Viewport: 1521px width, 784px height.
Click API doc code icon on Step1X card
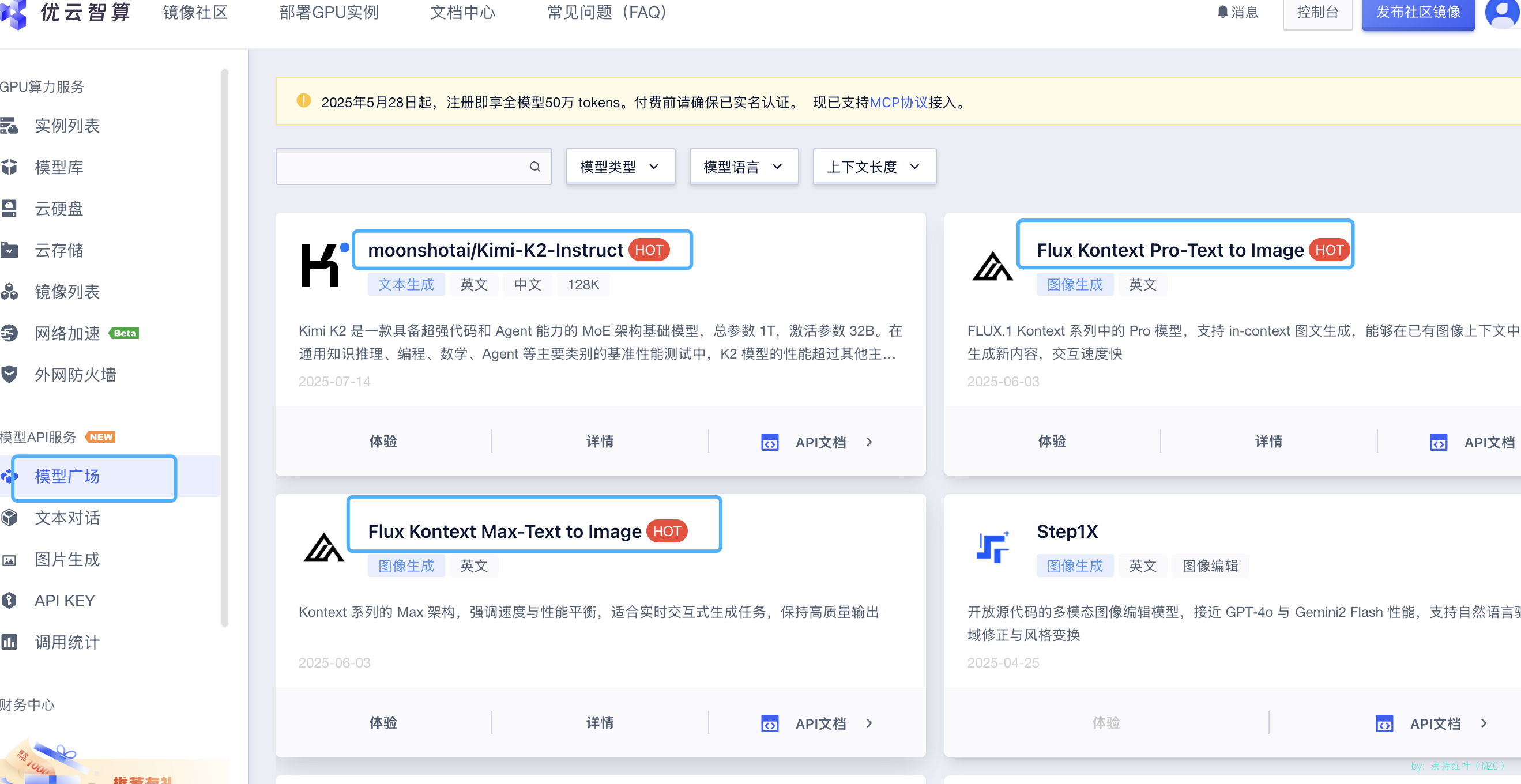pyautogui.click(x=1384, y=724)
